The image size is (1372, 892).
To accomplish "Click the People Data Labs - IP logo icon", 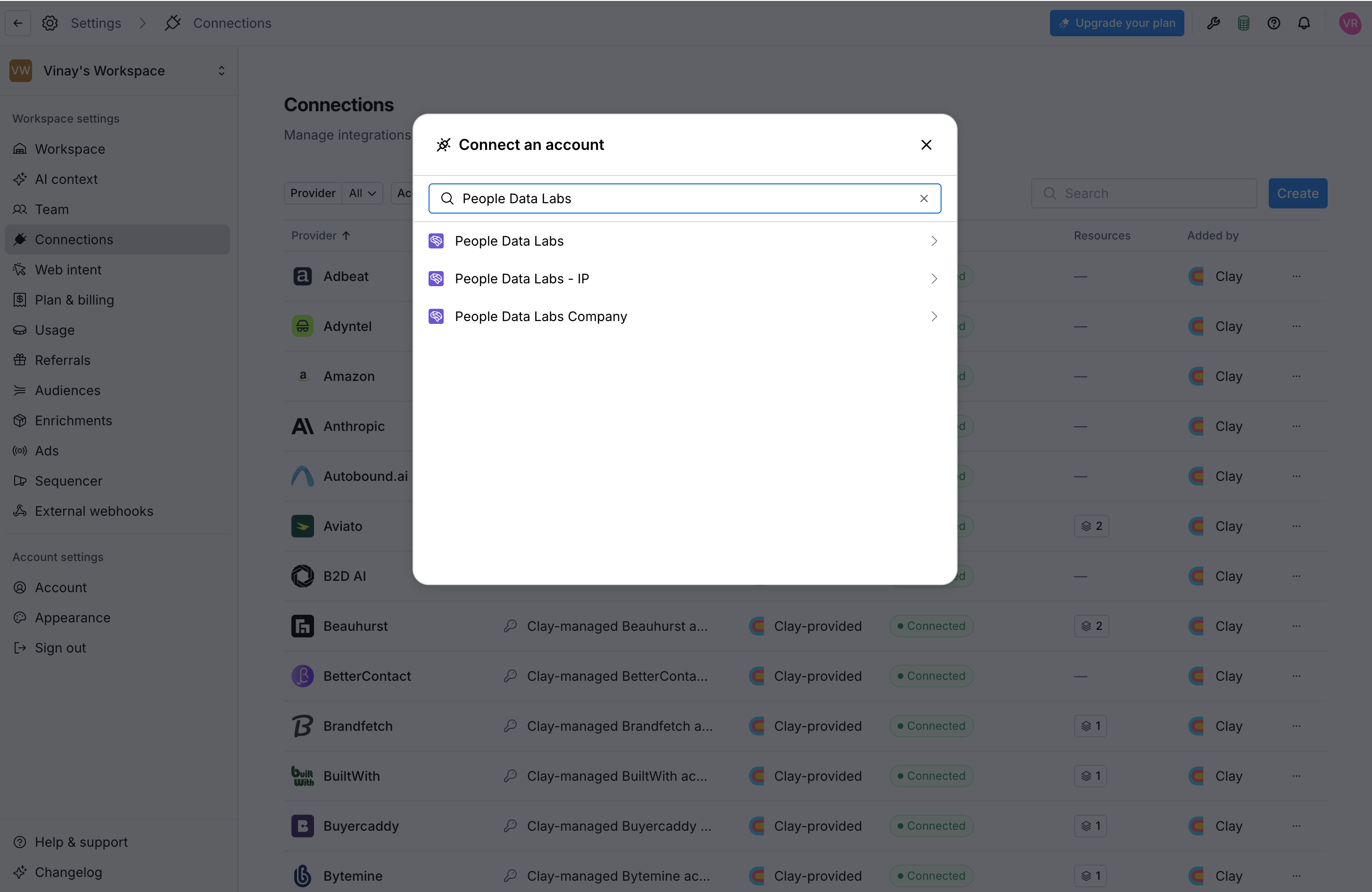I will point(436,279).
